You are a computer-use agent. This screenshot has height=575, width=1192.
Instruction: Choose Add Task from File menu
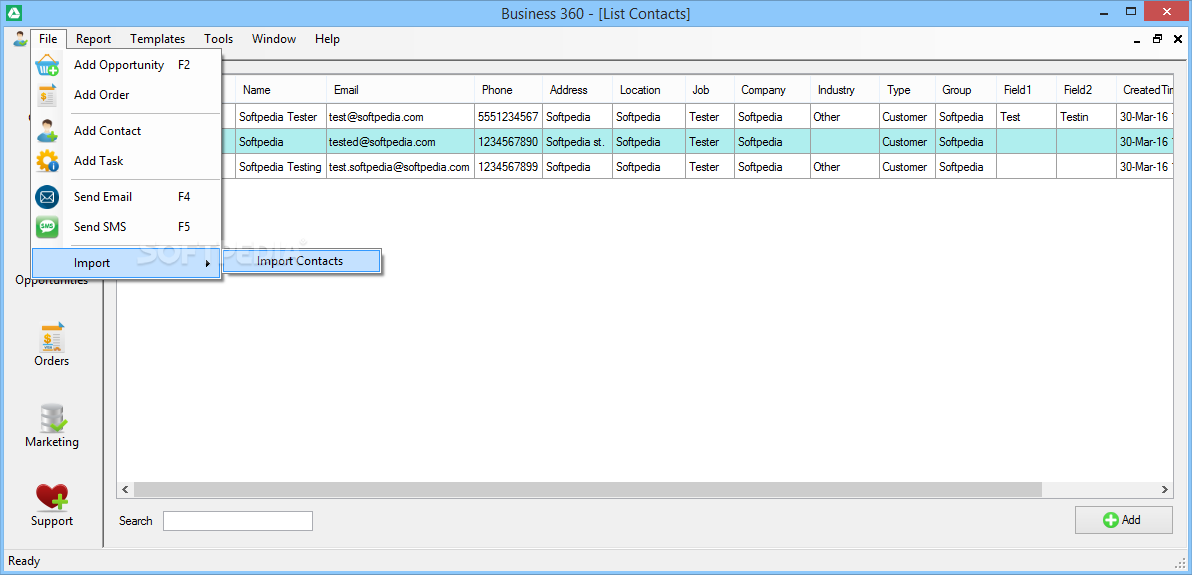[x=126, y=160]
